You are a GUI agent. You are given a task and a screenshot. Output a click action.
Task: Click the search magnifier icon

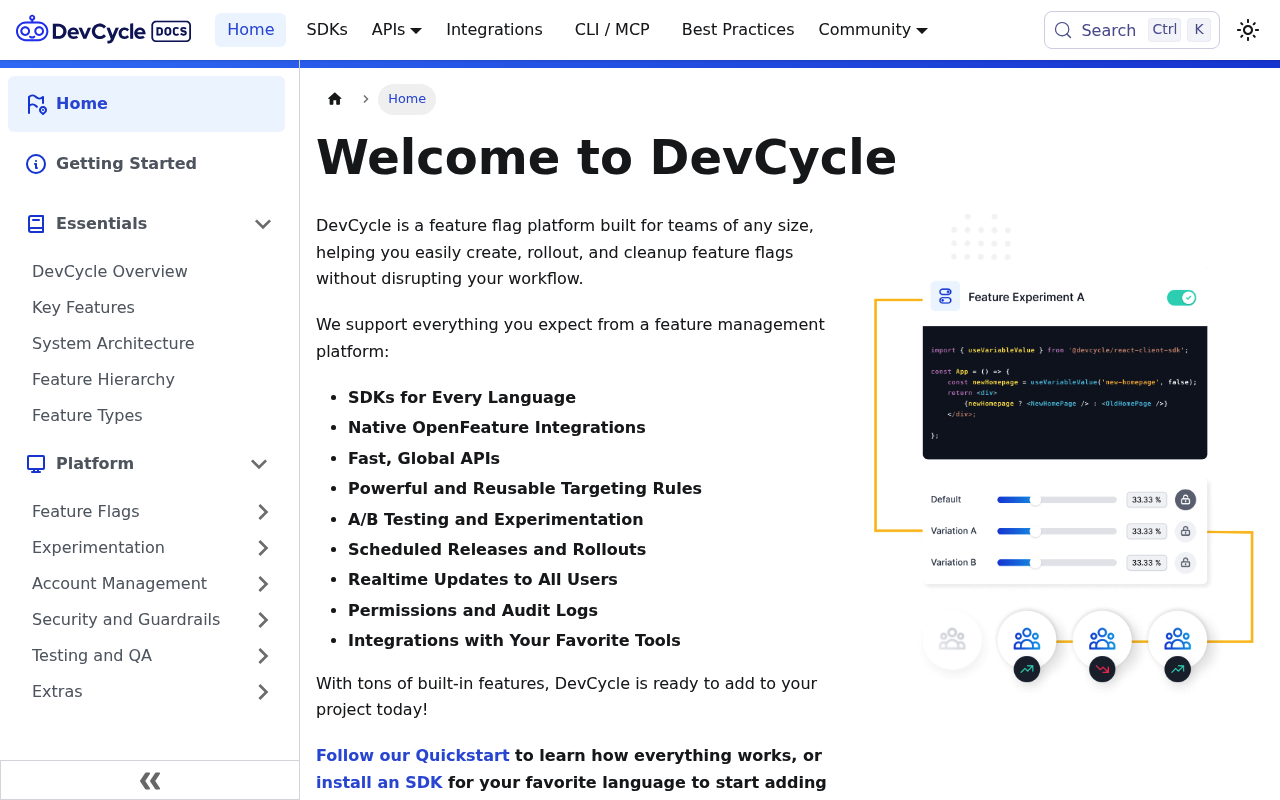click(1063, 30)
